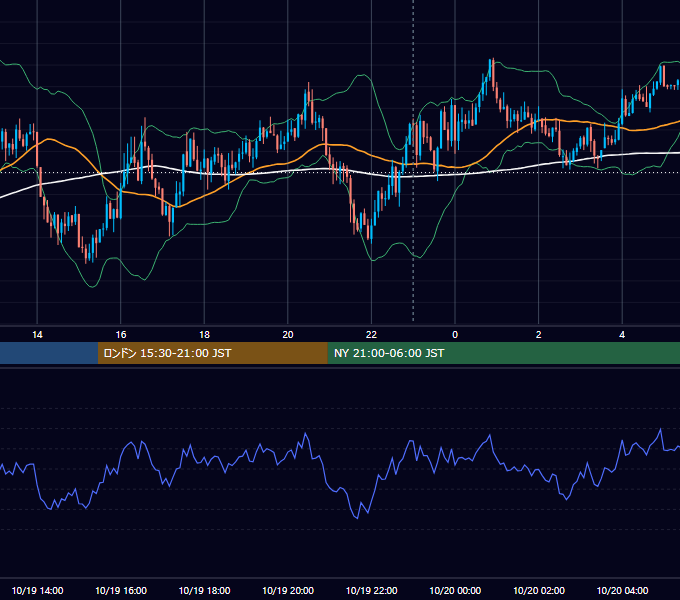Click the hour label 16 on the upper chart axis
Image resolution: width=680 pixels, height=600 pixels.
pos(121,335)
